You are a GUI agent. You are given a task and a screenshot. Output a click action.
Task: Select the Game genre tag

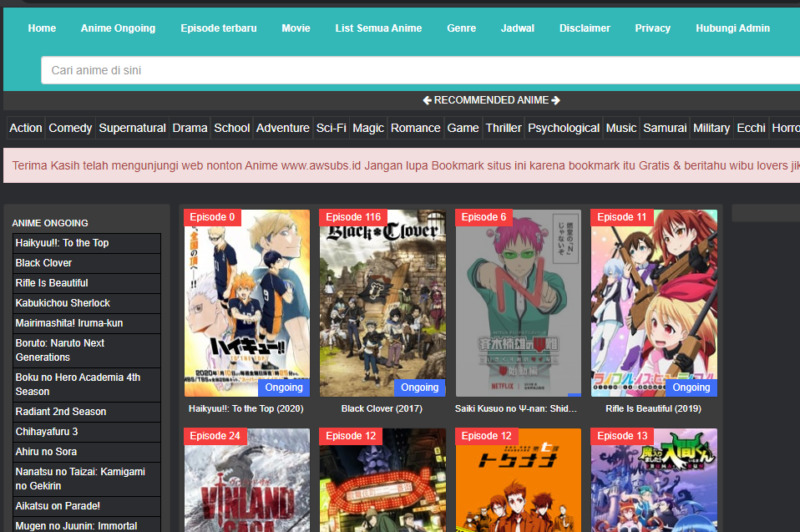point(463,128)
